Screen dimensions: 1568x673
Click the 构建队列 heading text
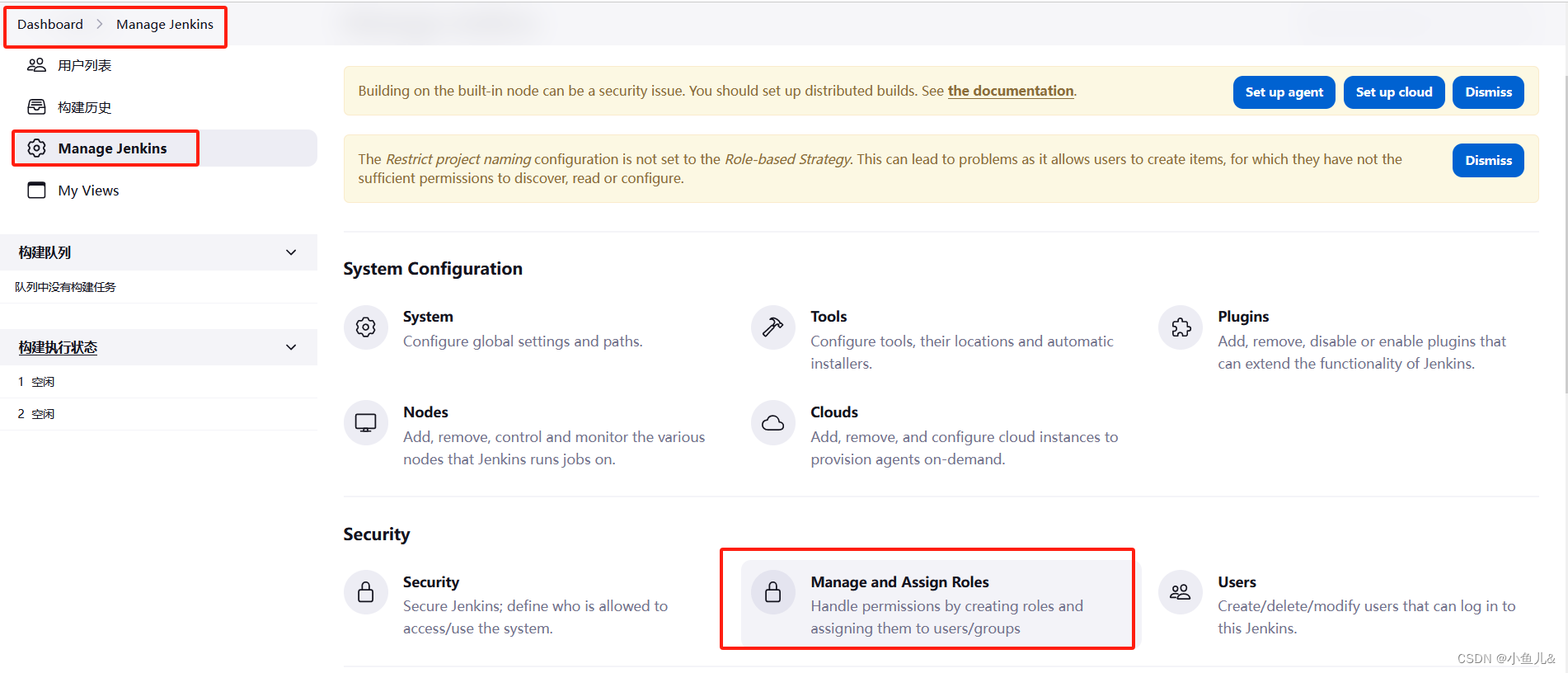[45, 252]
